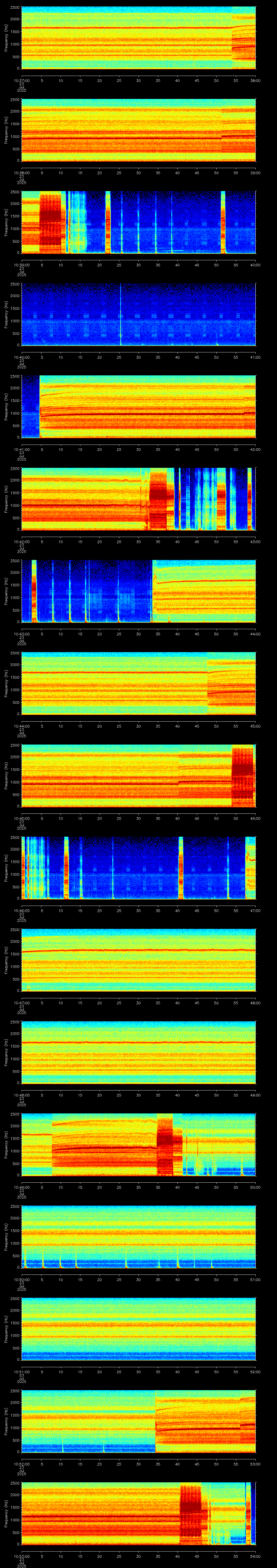Click the 53:00 end time label
This screenshot has width=277, height=1568.
click(255, 1463)
